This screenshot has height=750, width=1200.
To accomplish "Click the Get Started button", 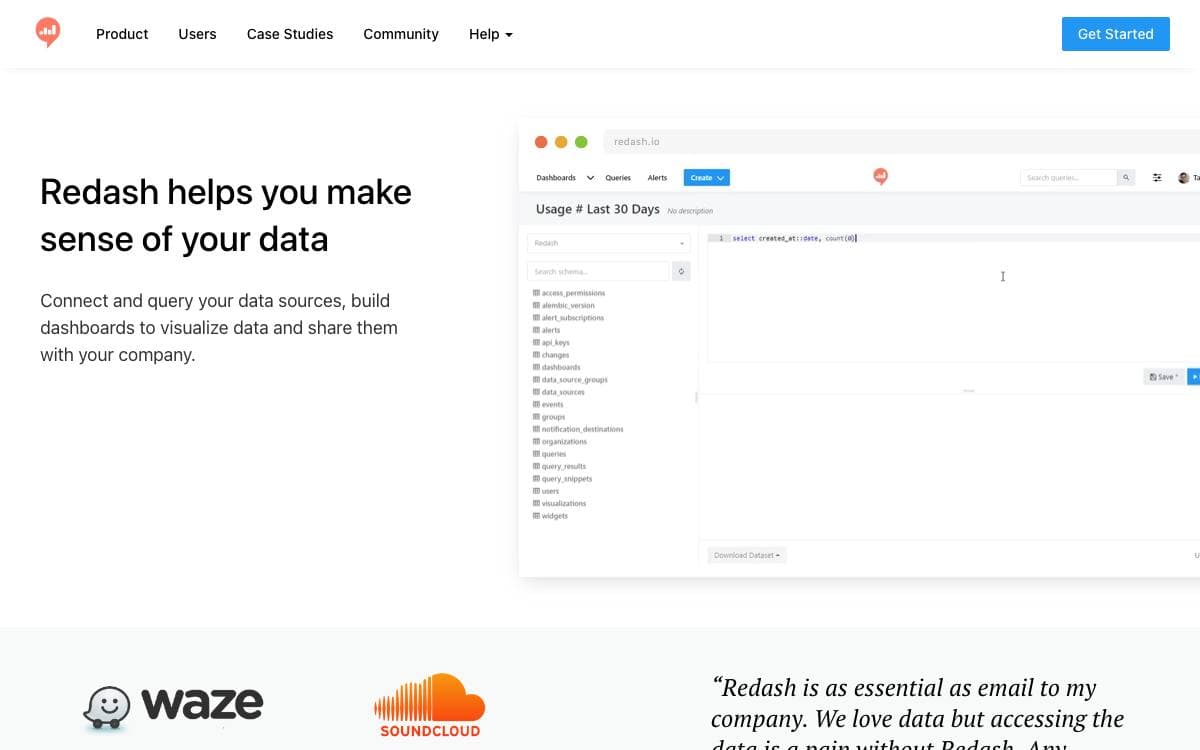I will pyautogui.click(x=1116, y=34).
